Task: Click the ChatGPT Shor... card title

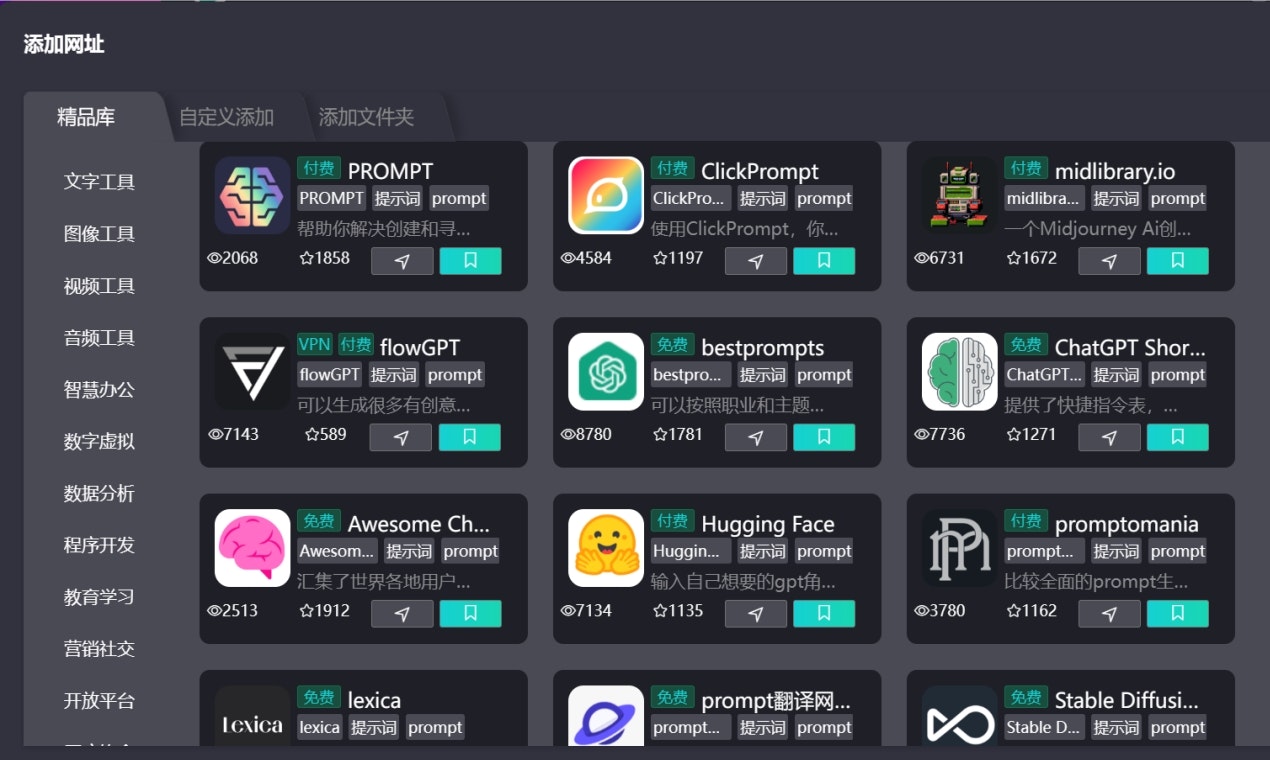Action: 1130,348
